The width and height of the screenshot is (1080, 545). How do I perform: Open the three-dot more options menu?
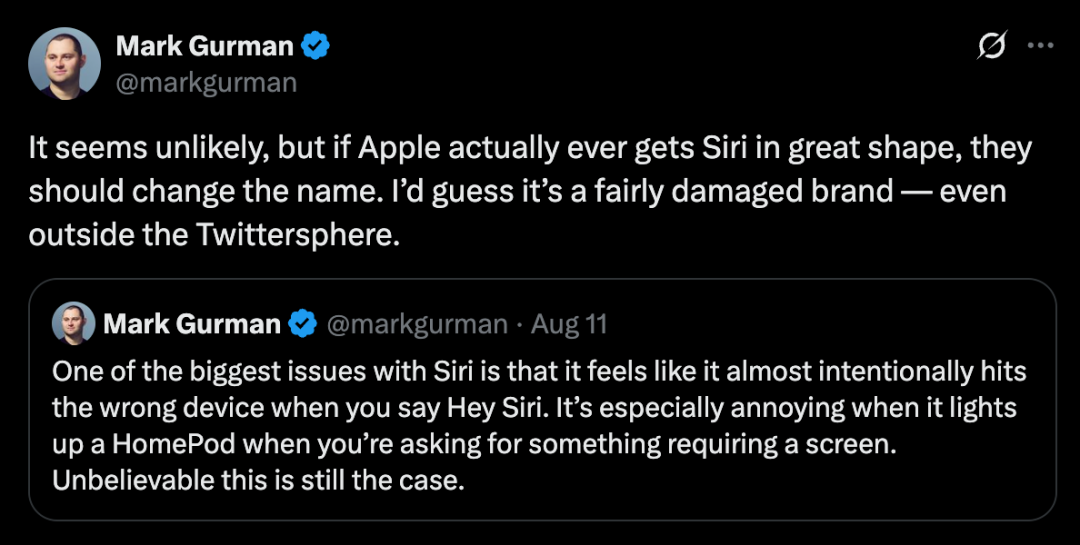(x=1040, y=46)
